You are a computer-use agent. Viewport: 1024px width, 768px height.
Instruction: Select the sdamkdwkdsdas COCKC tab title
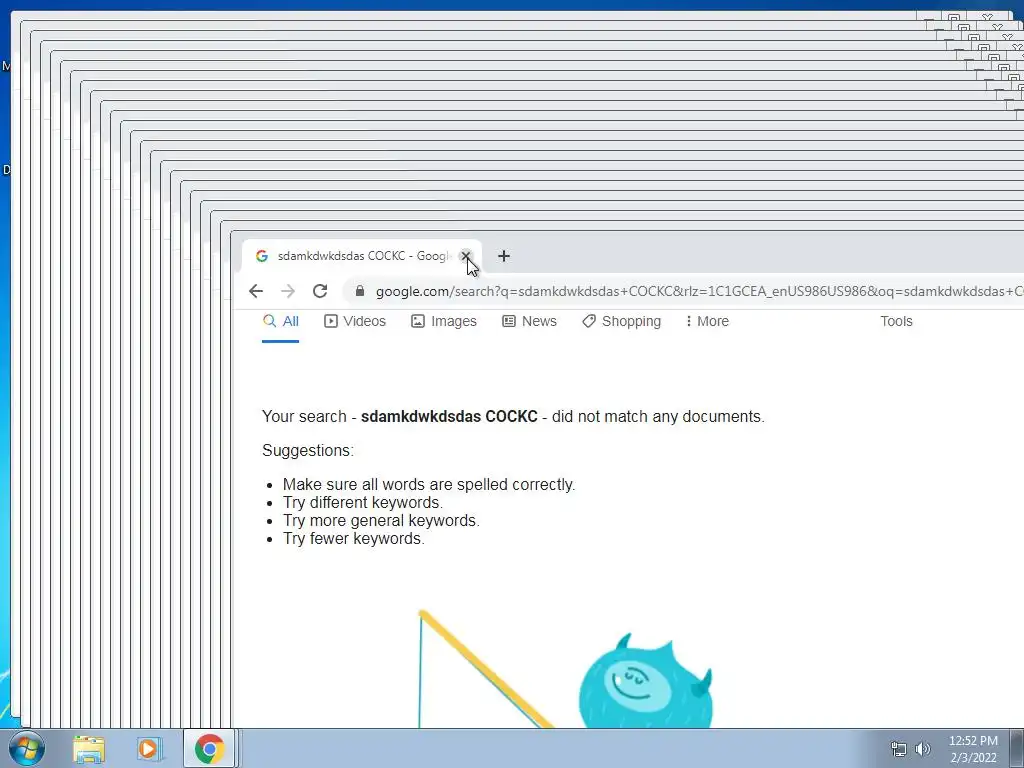364,256
